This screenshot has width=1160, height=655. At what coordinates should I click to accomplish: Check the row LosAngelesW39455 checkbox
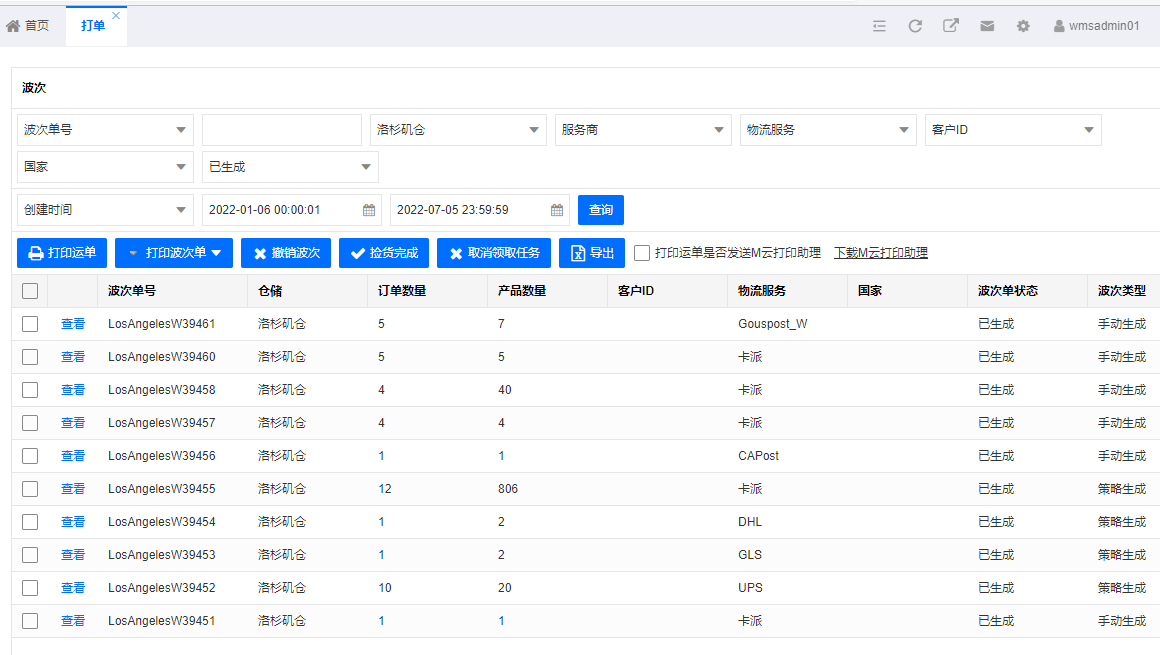tap(30, 489)
